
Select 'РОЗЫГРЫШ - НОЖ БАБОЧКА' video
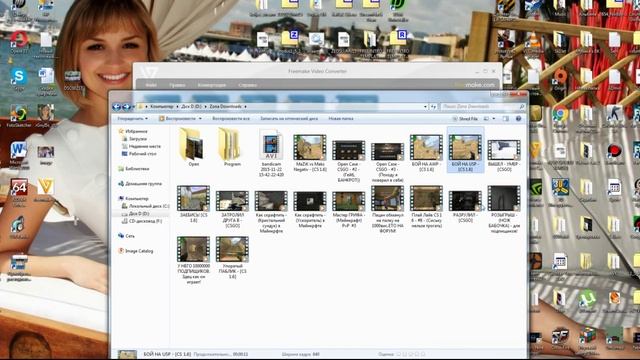pos(504,209)
